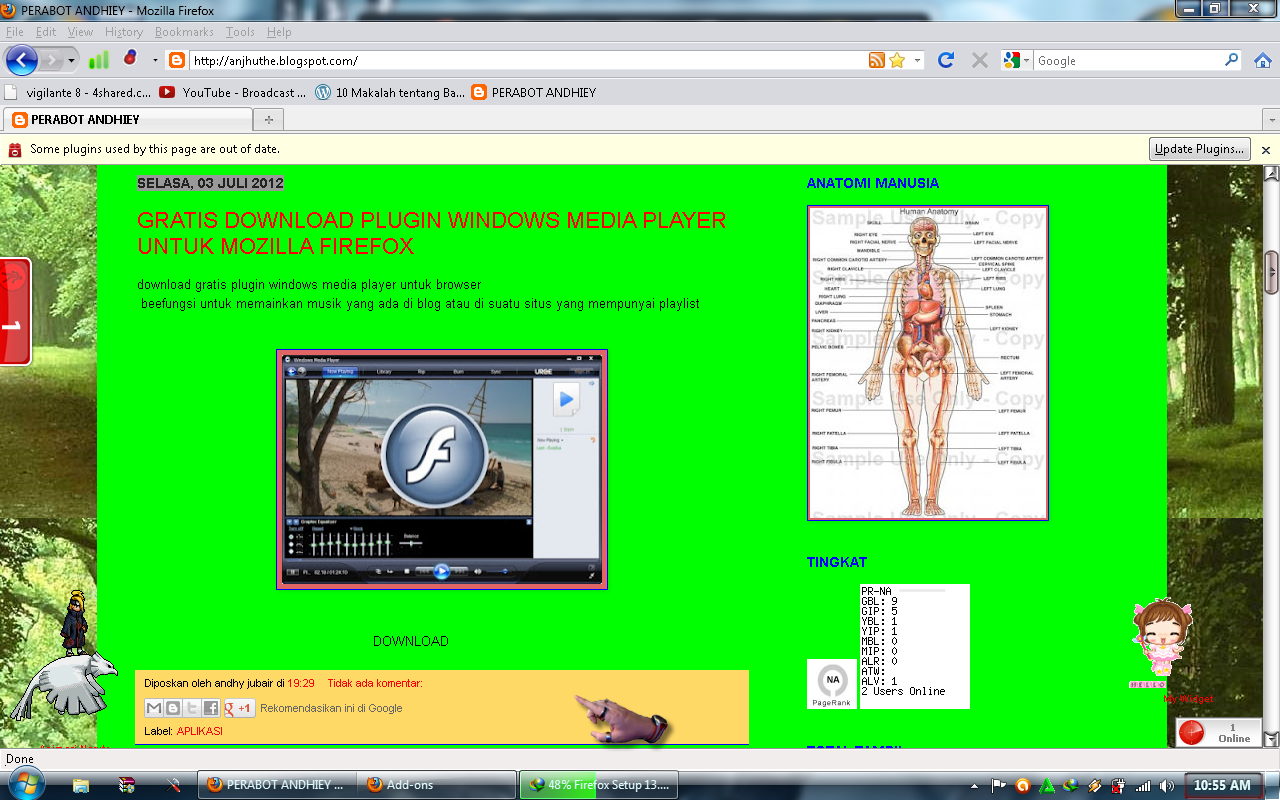This screenshot has height=800, width=1280.
Task: Run search with the magnifier icon
Action: (x=1231, y=60)
